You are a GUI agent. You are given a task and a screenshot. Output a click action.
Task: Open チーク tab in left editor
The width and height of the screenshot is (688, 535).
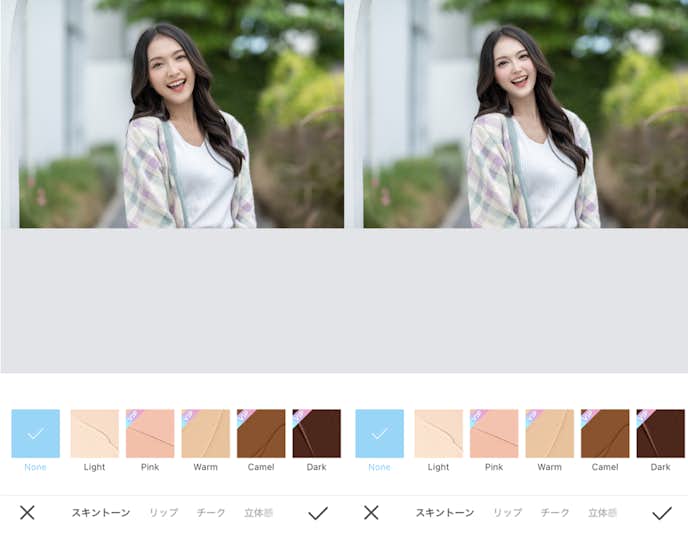pos(211,513)
